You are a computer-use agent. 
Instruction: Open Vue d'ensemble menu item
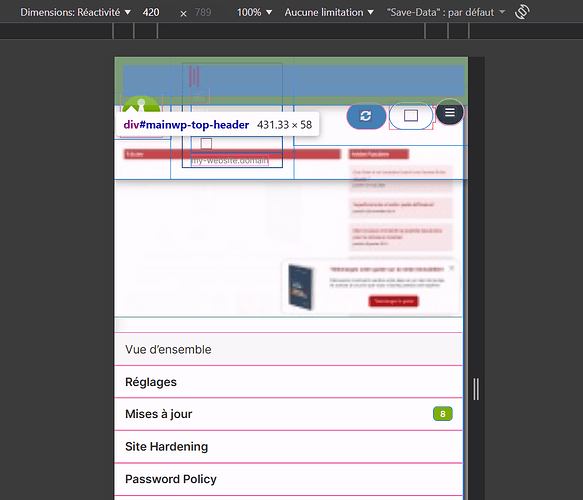coord(289,349)
